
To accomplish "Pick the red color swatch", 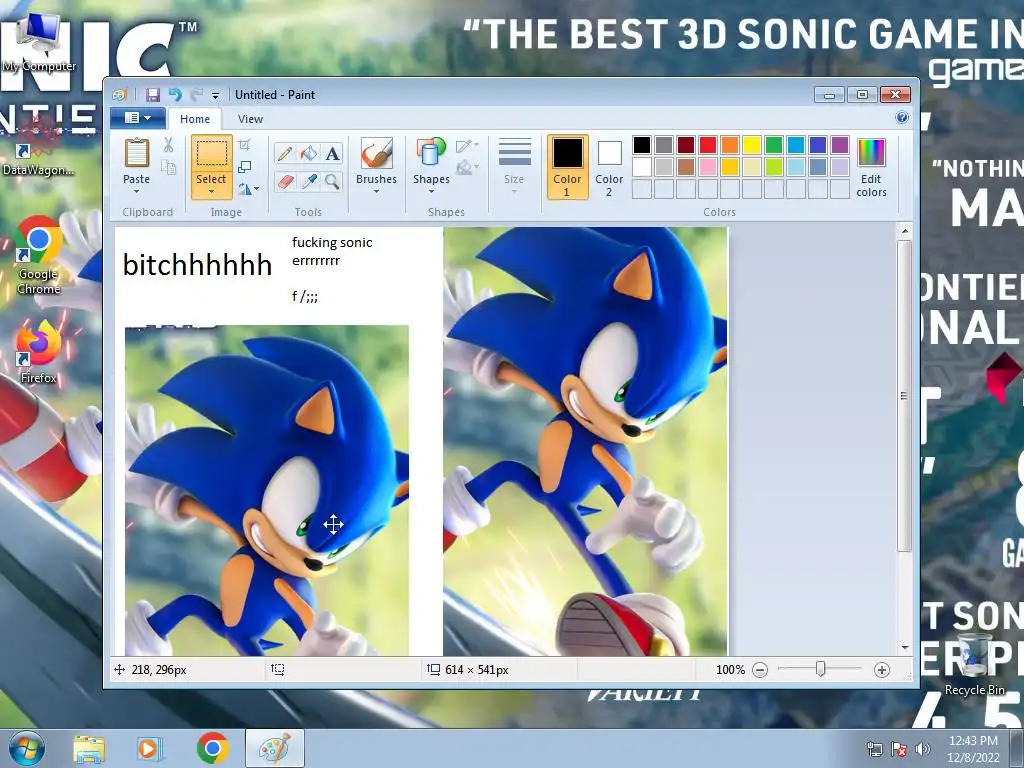I will pos(708,145).
